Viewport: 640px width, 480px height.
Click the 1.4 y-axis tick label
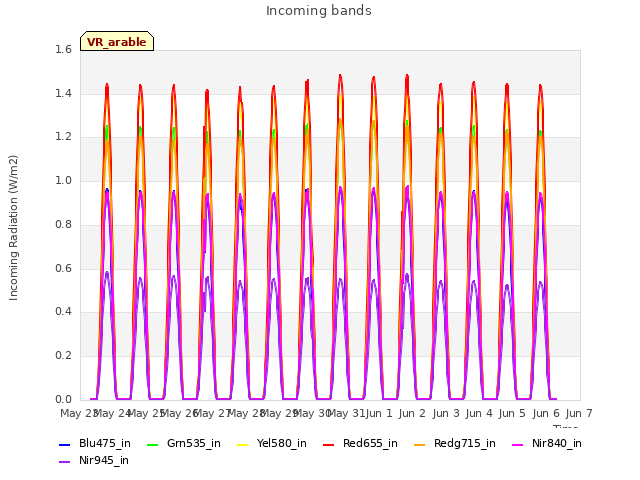[63, 93]
